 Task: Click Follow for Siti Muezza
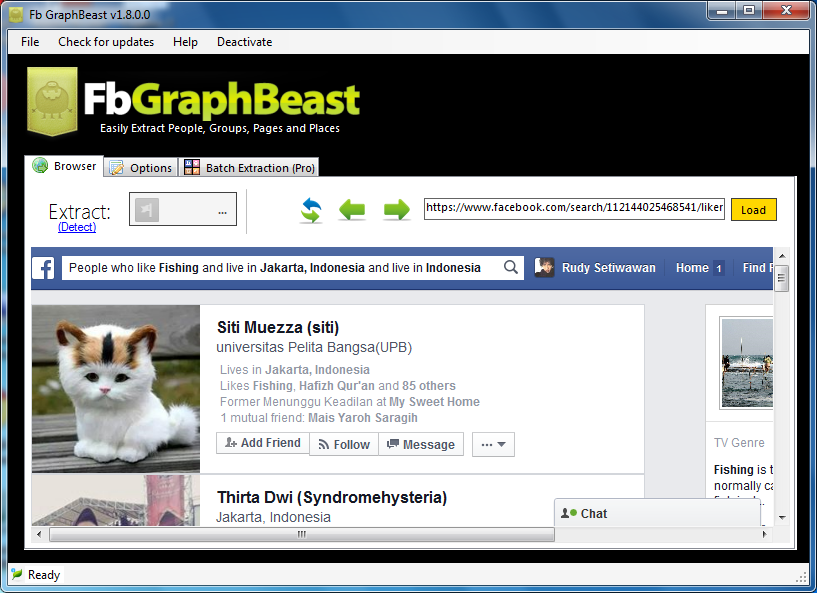[x=344, y=444]
